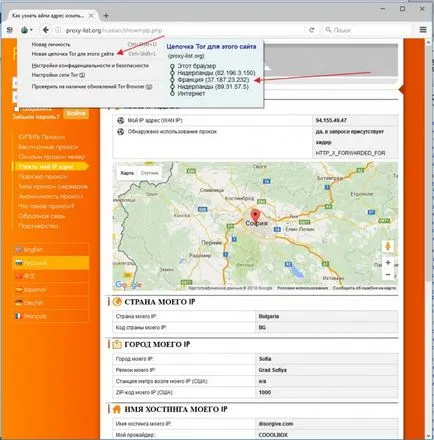Click 'Нидерланды (82.196.3.150)' circuit node

tap(216, 73)
